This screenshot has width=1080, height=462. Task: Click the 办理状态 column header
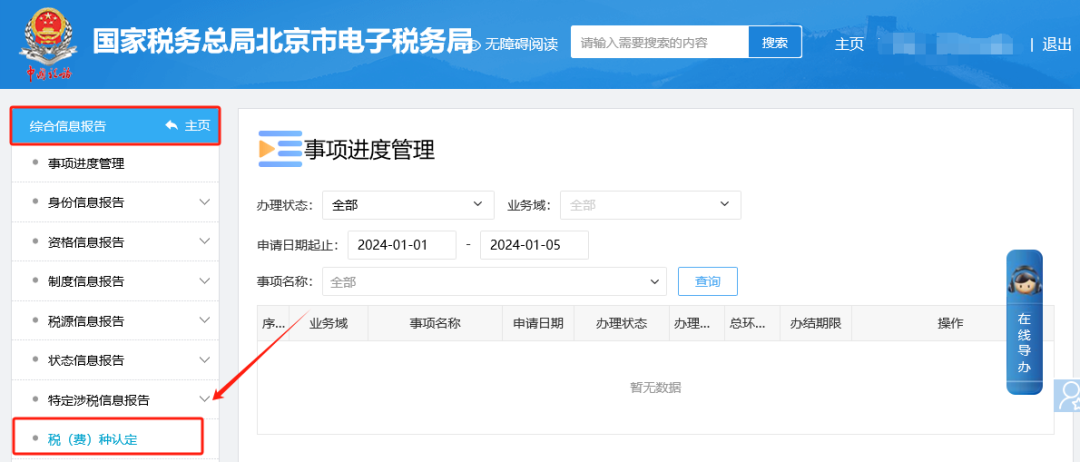(621, 323)
